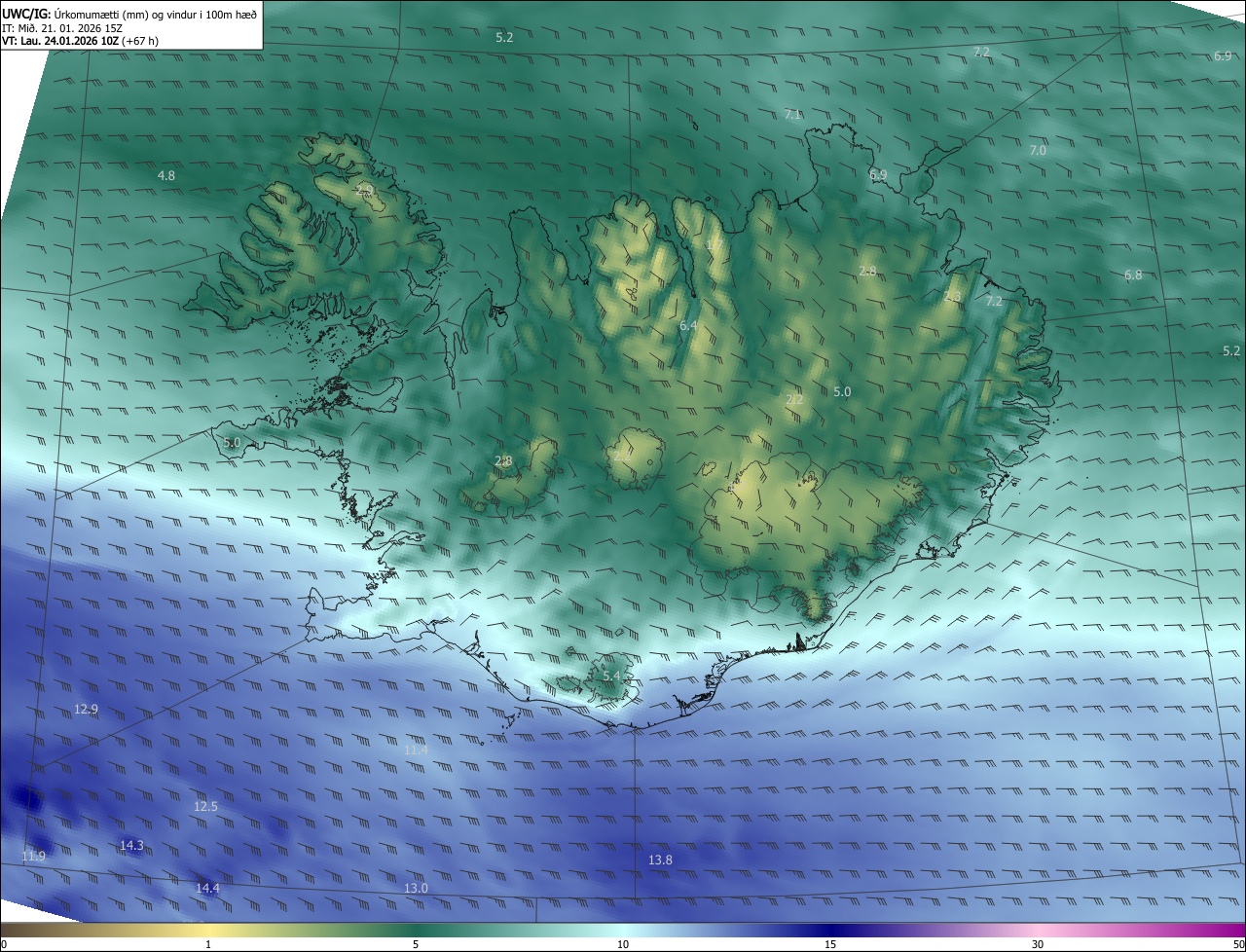Click the 12.9 value label
Image resolution: width=1246 pixels, height=952 pixels.
click(x=86, y=710)
